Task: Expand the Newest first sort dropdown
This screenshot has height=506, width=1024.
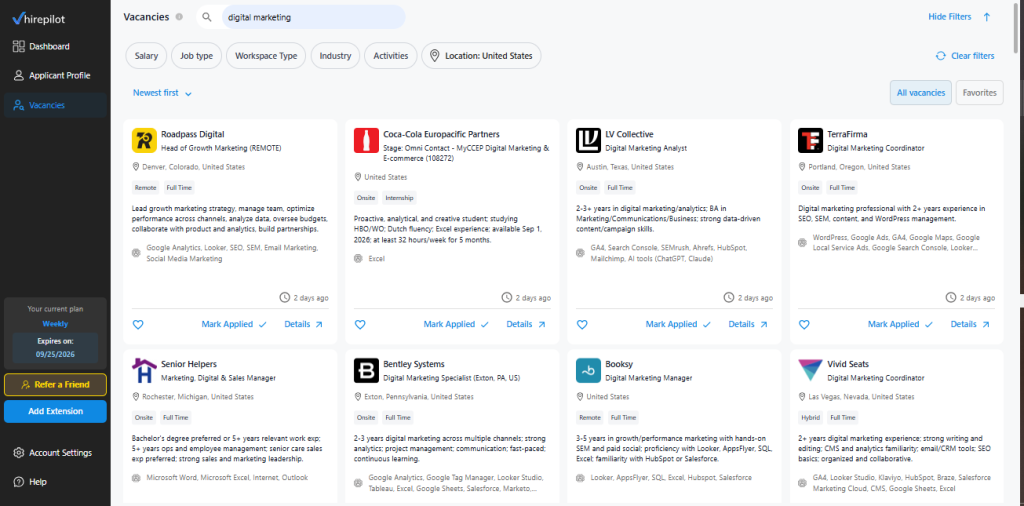Action: click(x=163, y=93)
